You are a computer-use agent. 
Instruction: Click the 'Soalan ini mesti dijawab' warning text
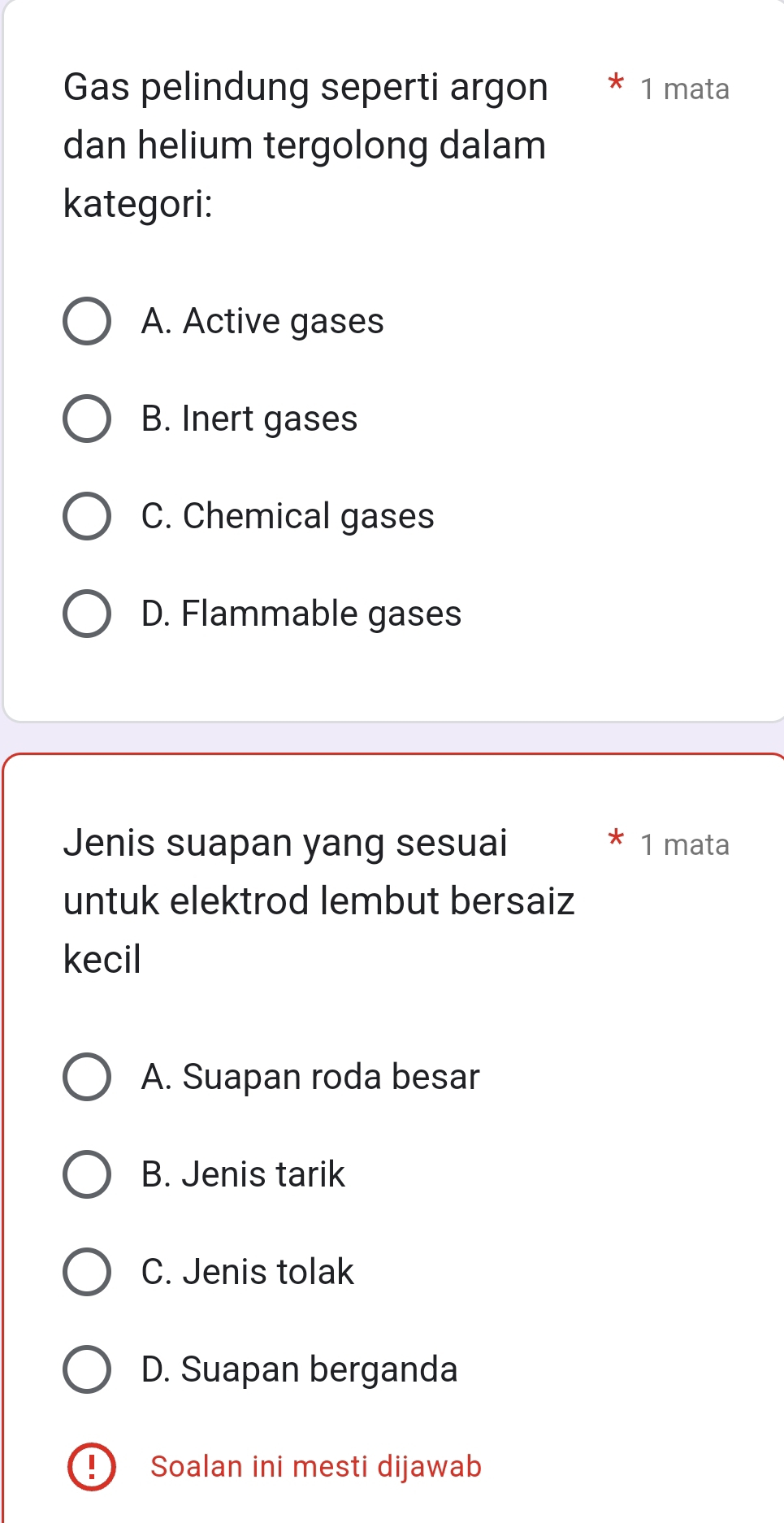pos(316,1467)
